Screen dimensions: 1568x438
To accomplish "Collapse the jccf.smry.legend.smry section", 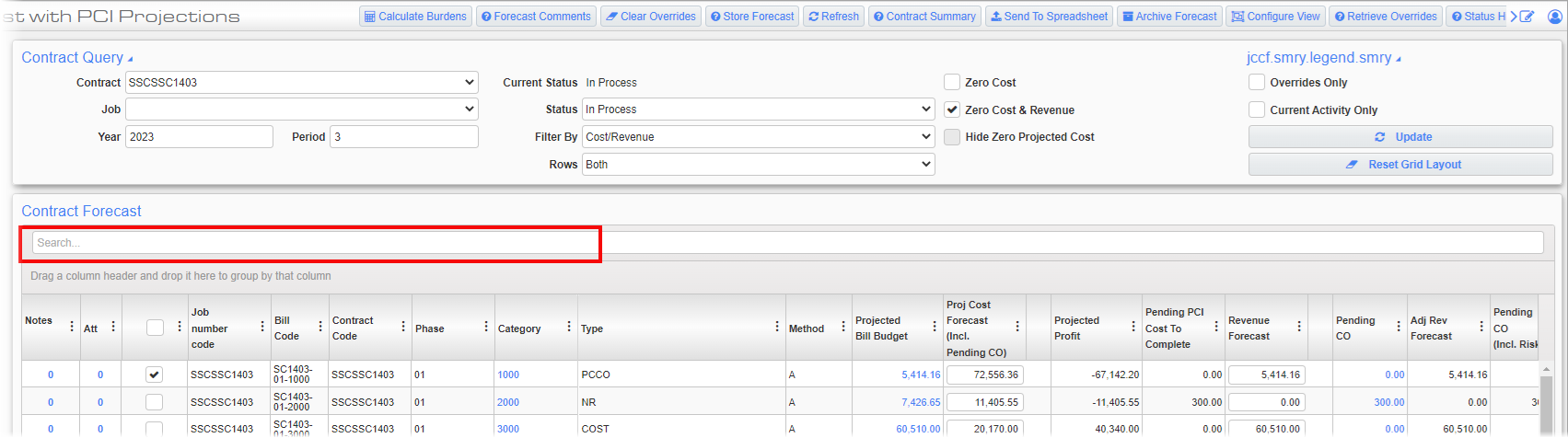I will click(x=1399, y=59).
